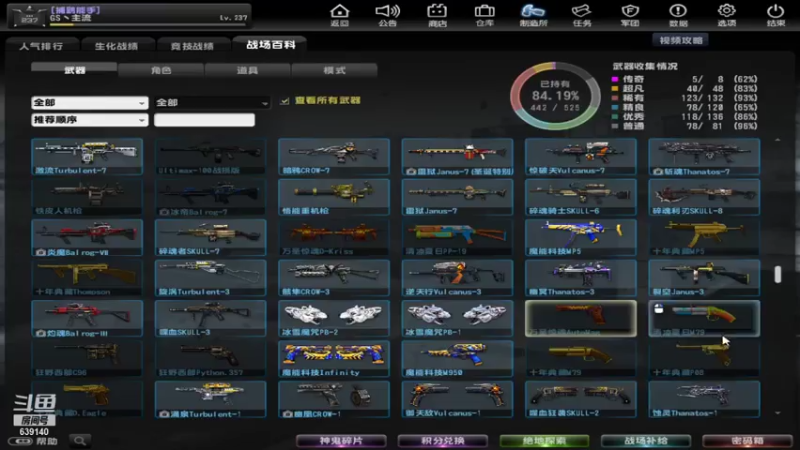Click the player rank emblem icon
Image resolution: width=800 pixels, height=450 pixels.
pyautogui.click(x=29, y=16)
